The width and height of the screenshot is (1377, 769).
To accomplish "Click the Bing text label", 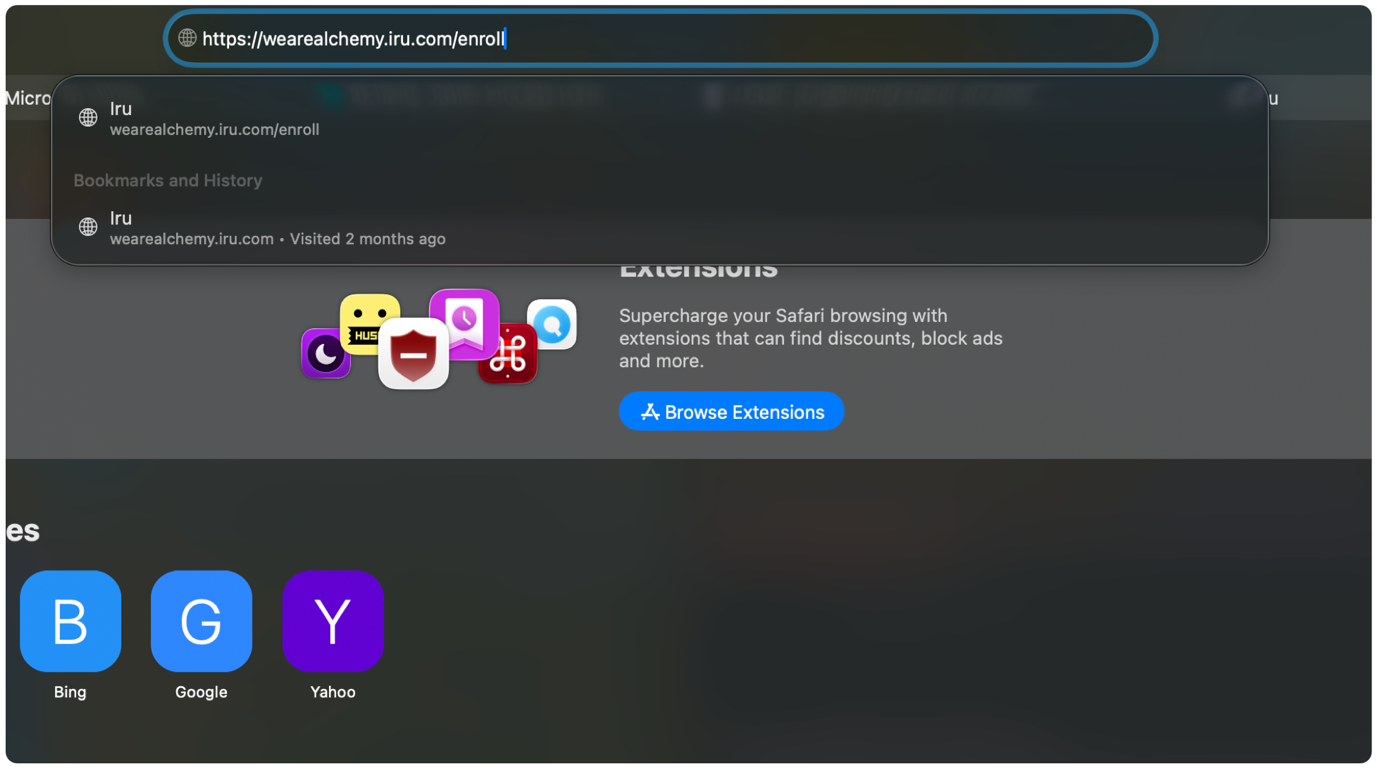I will tap(70, 692).
